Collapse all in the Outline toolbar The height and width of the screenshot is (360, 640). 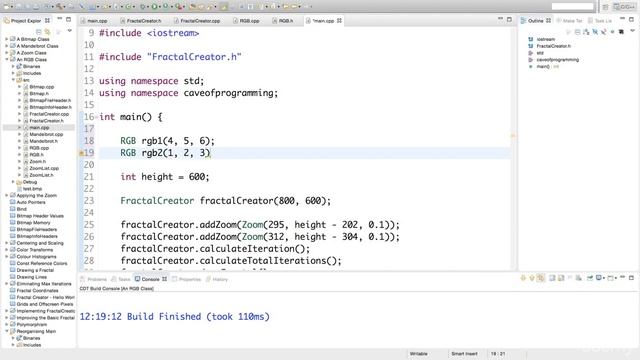coord(577,32)
